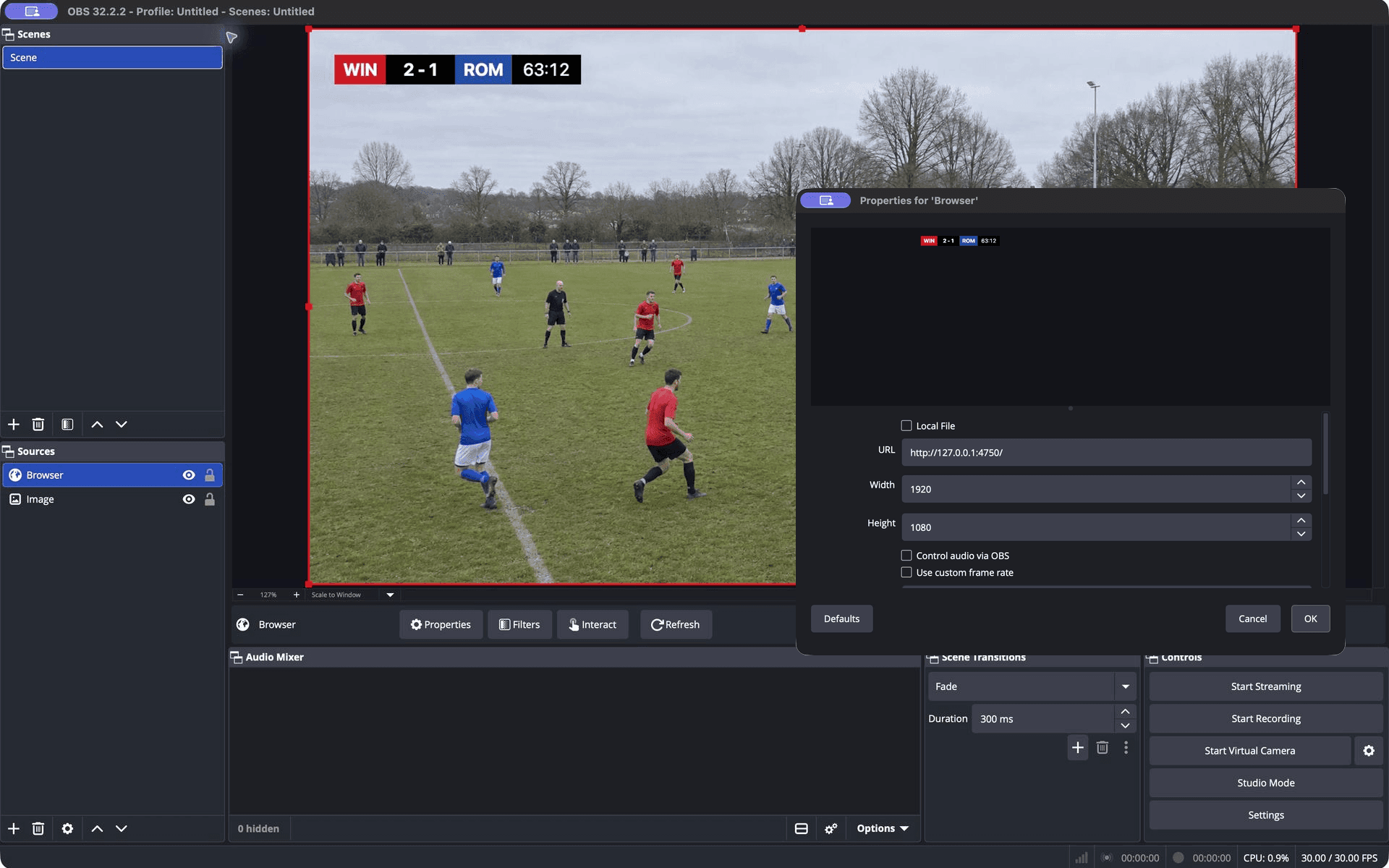Cancel the Browser properties dialog

[1252, 618]
